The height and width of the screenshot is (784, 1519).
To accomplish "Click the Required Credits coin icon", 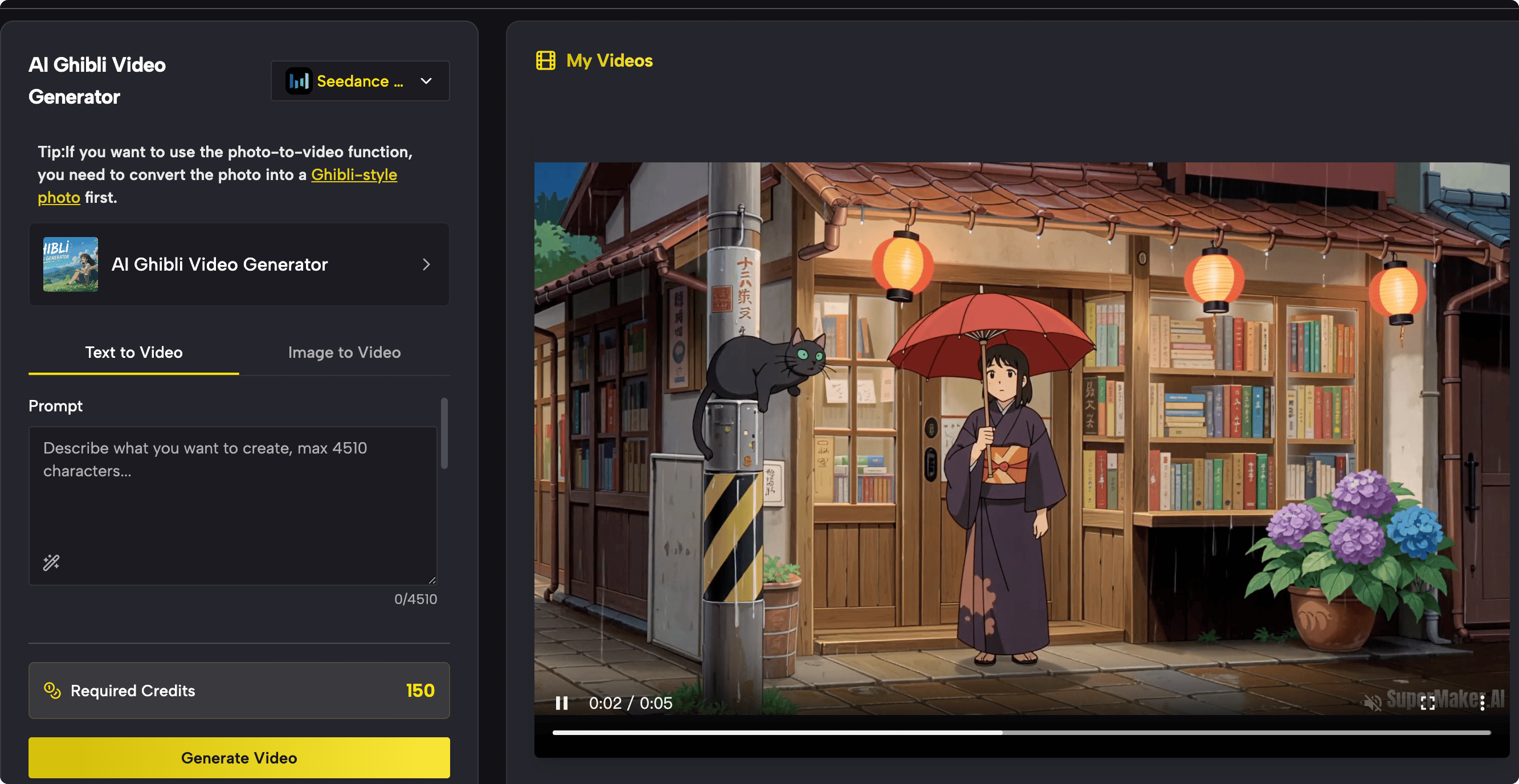I will point(52,691).
